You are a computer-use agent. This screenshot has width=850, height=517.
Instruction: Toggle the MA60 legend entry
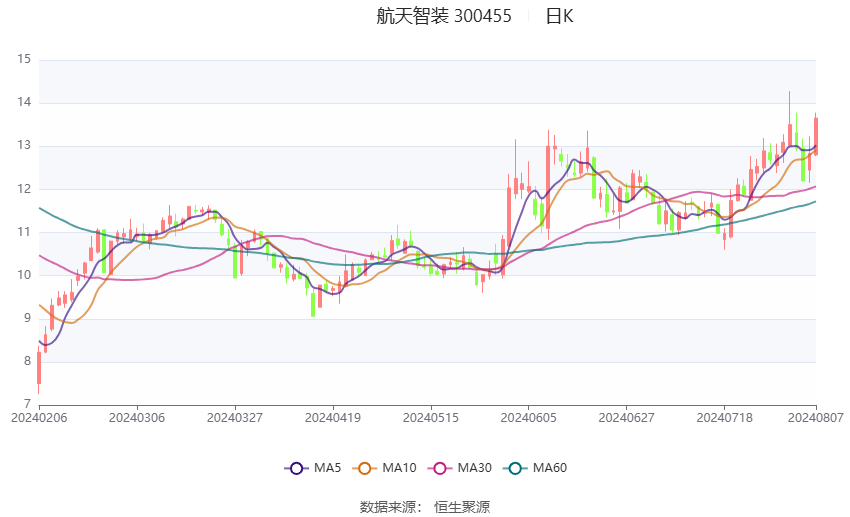[x=535, y=468]
